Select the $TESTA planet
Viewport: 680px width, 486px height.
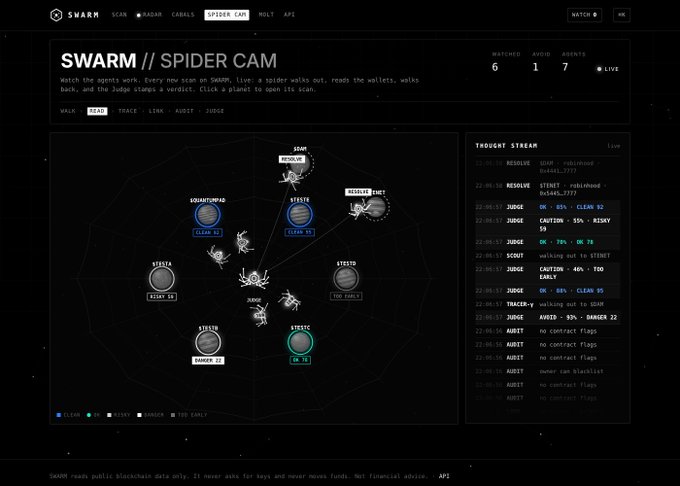pos(162,278)
